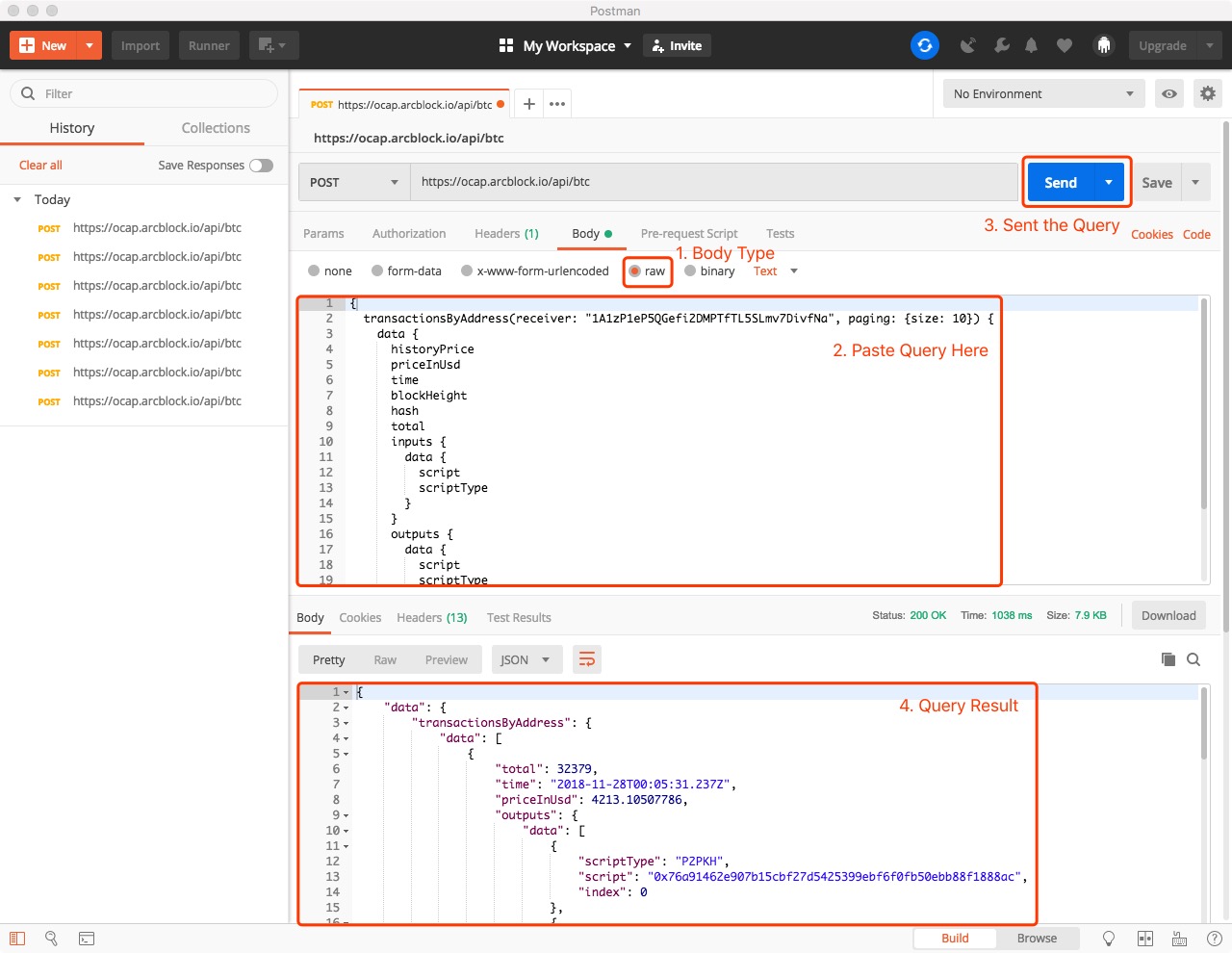Click the environment quick look eye icon
1232x953 pixels.
coord(1169,93)
